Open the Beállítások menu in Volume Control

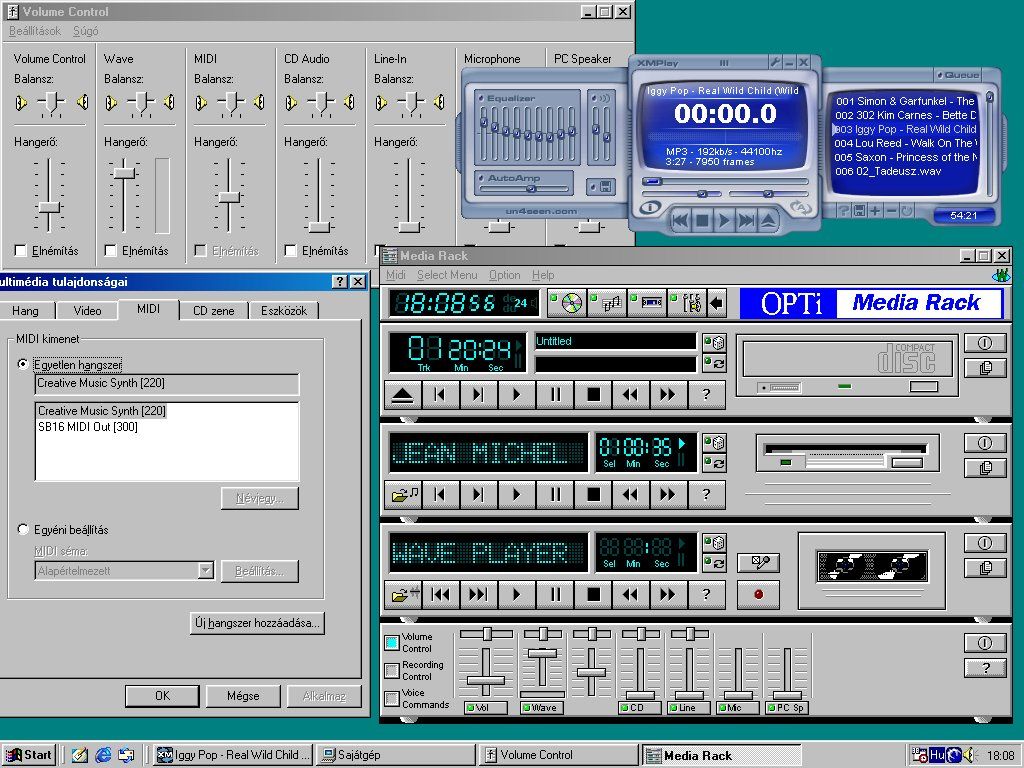click(35, 31)
